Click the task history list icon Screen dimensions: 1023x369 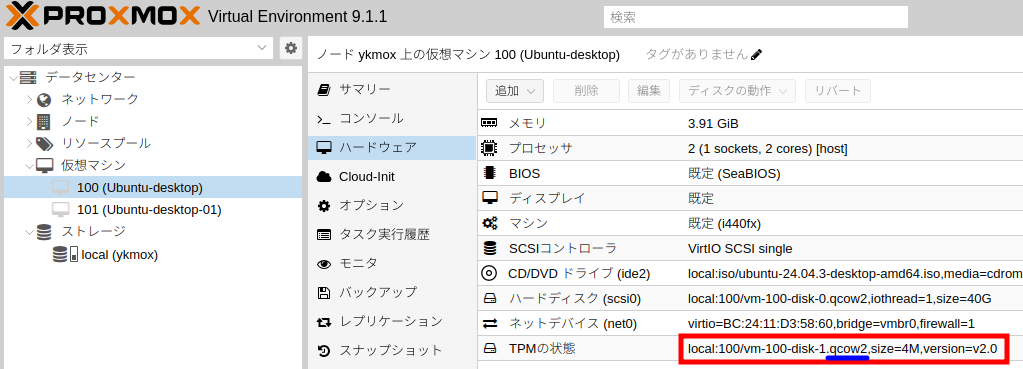(x=324, y=235)
